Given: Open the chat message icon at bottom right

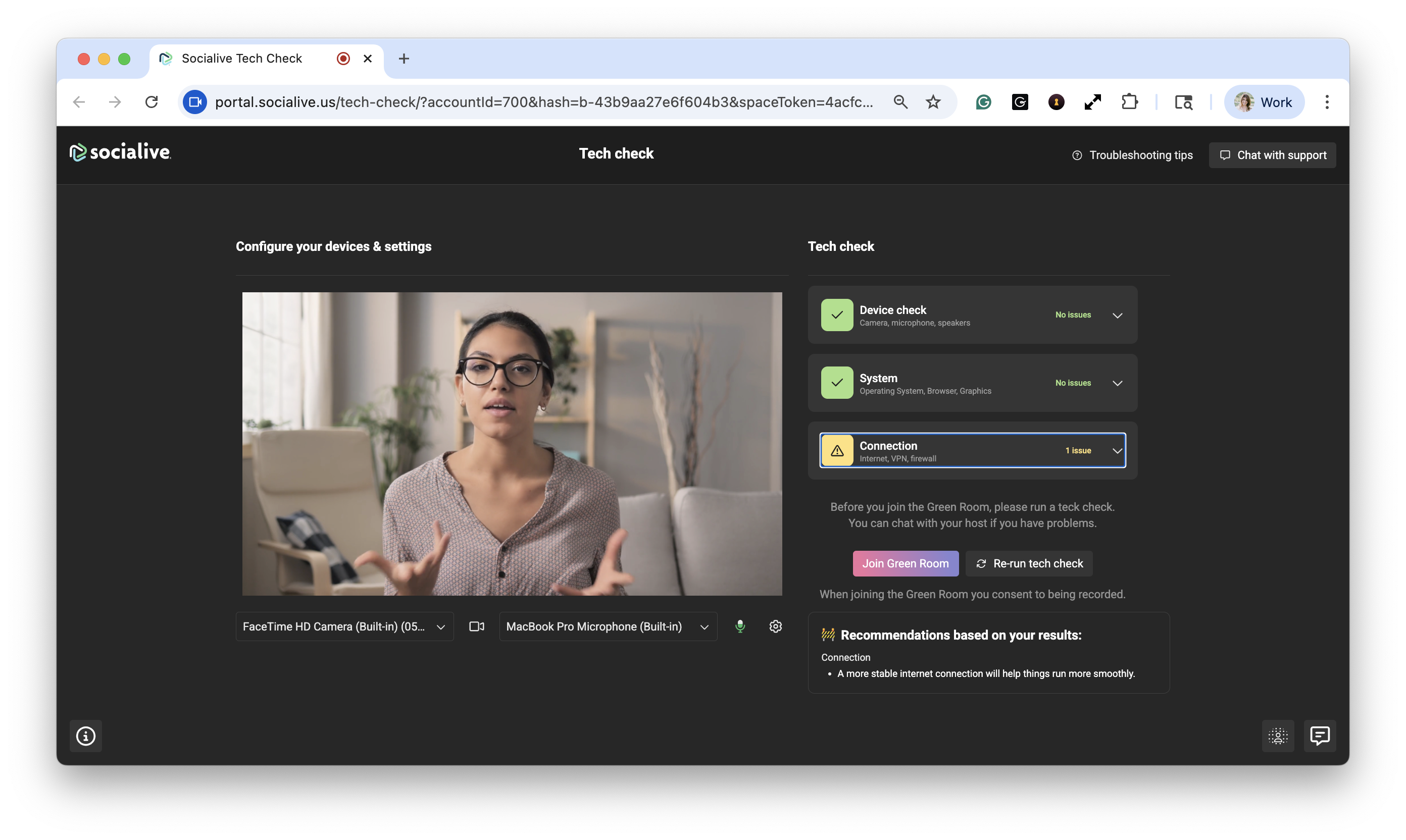Looking at the screenshot, I should 1319,736.
